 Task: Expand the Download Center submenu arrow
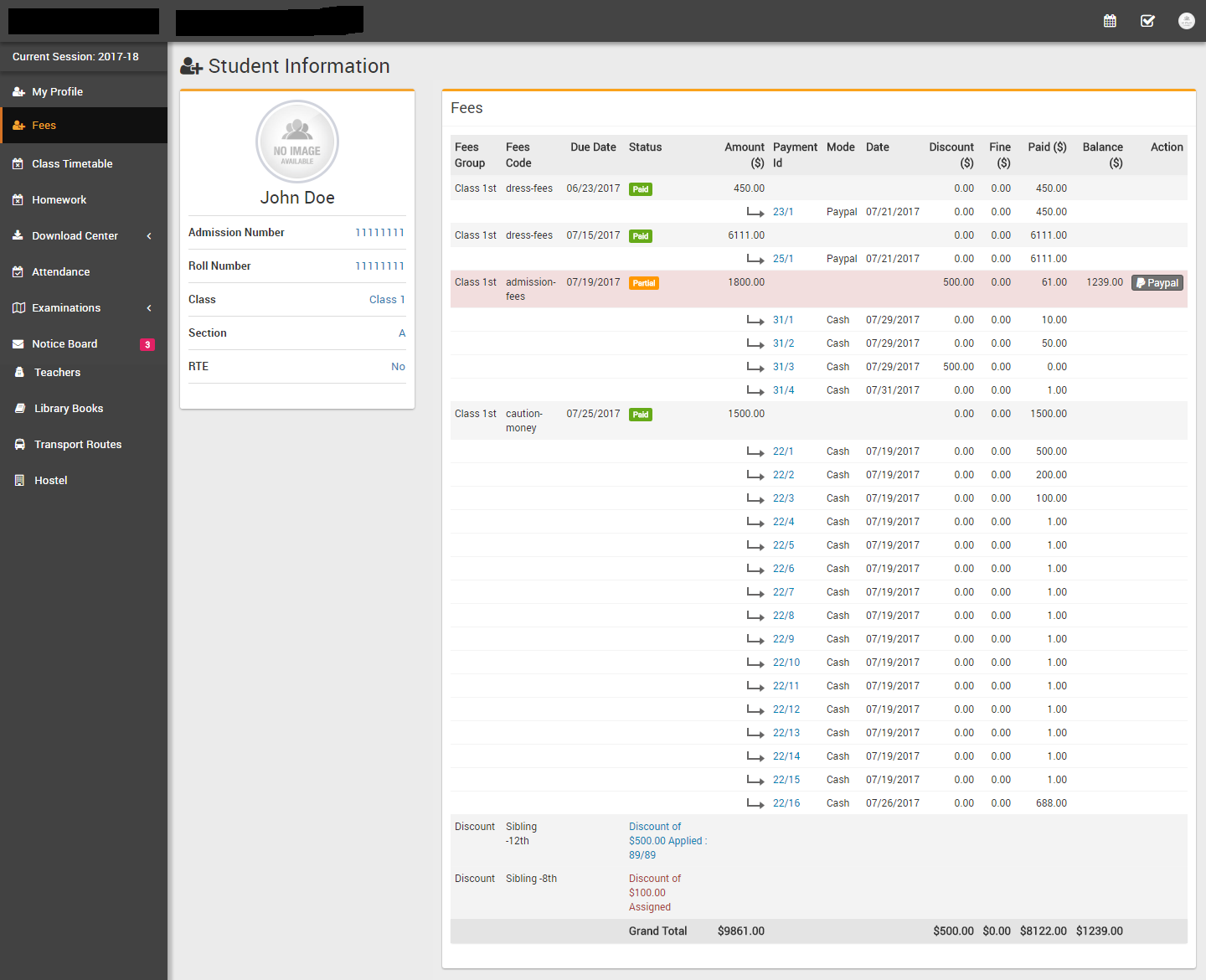point(149,236)
